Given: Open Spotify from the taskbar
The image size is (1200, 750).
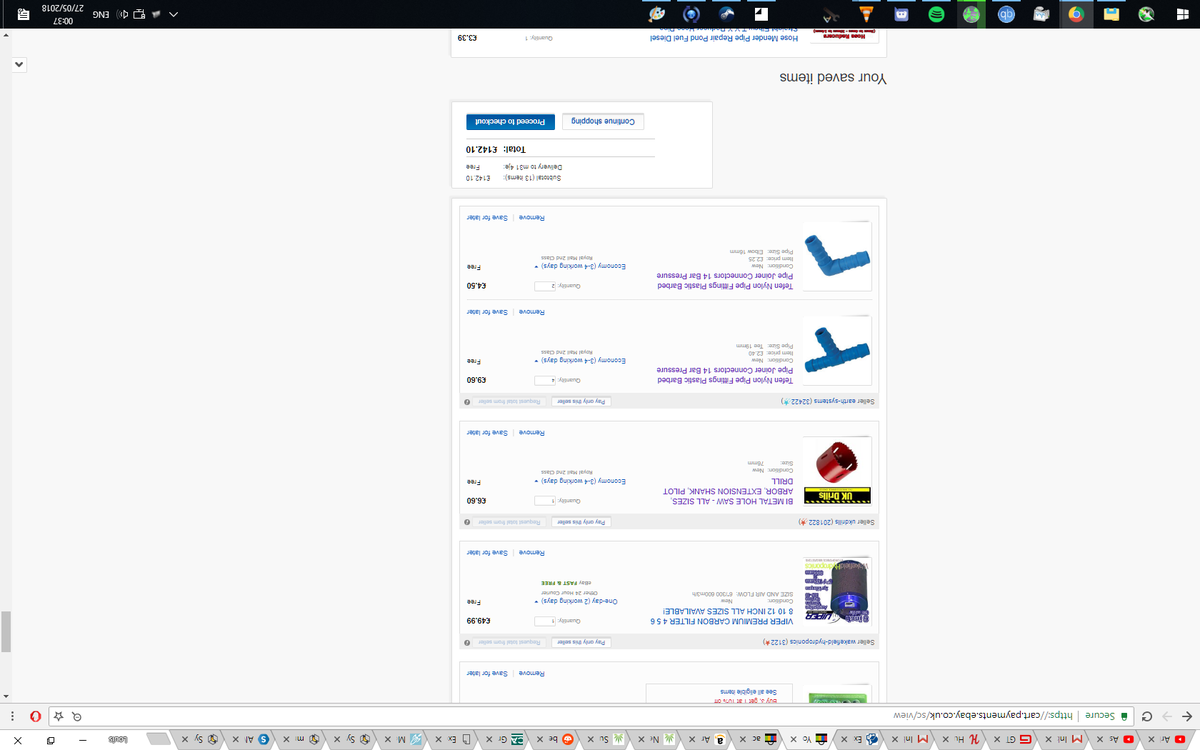Looking at the screenshot, I should pyautogui.click(x=936, y=14).
